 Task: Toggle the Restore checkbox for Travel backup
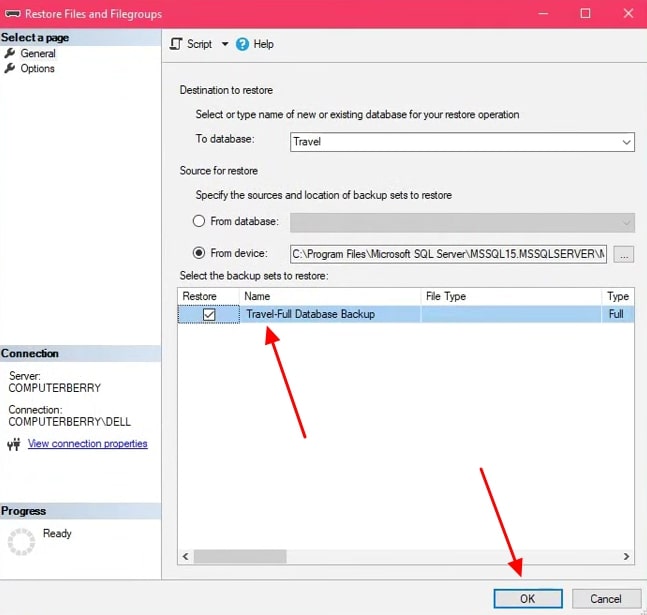tap(209, 315)
